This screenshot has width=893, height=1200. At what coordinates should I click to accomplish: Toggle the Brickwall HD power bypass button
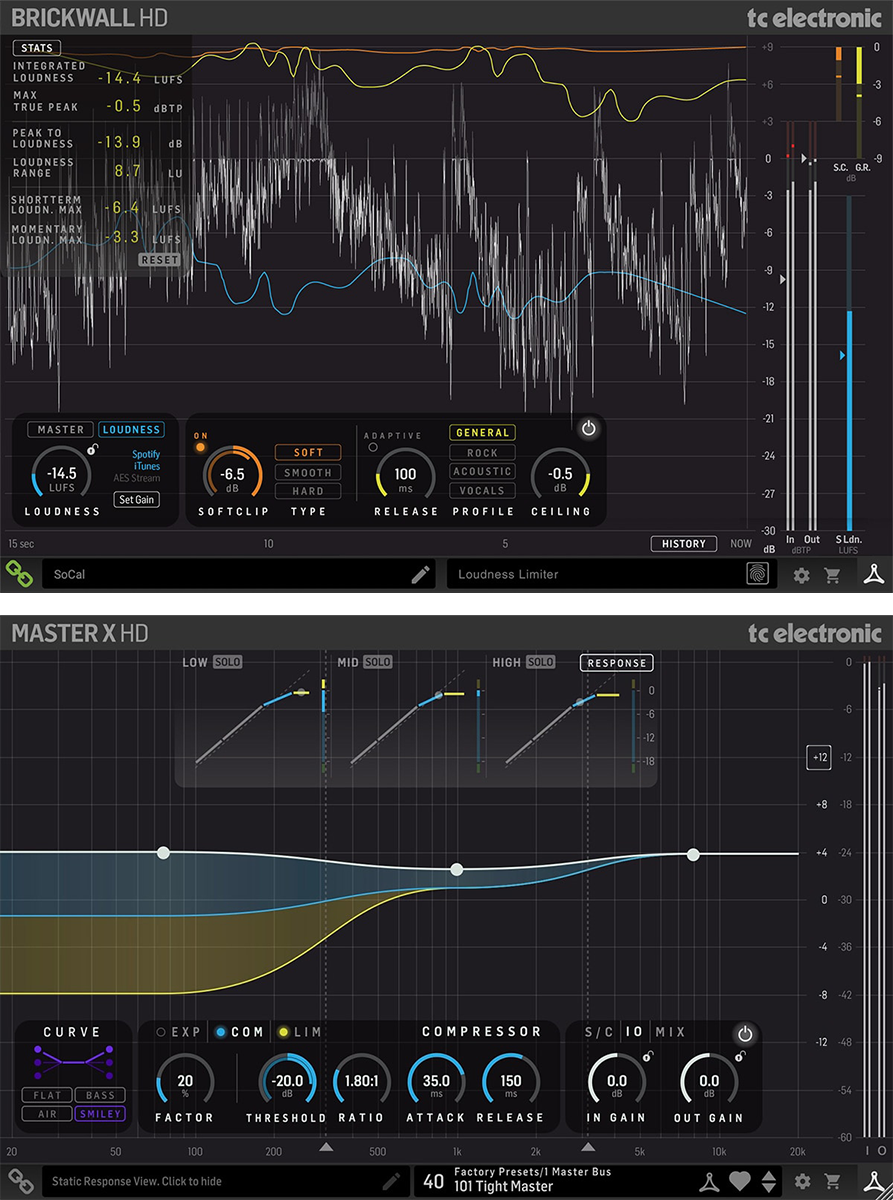(x=589, y=428)
